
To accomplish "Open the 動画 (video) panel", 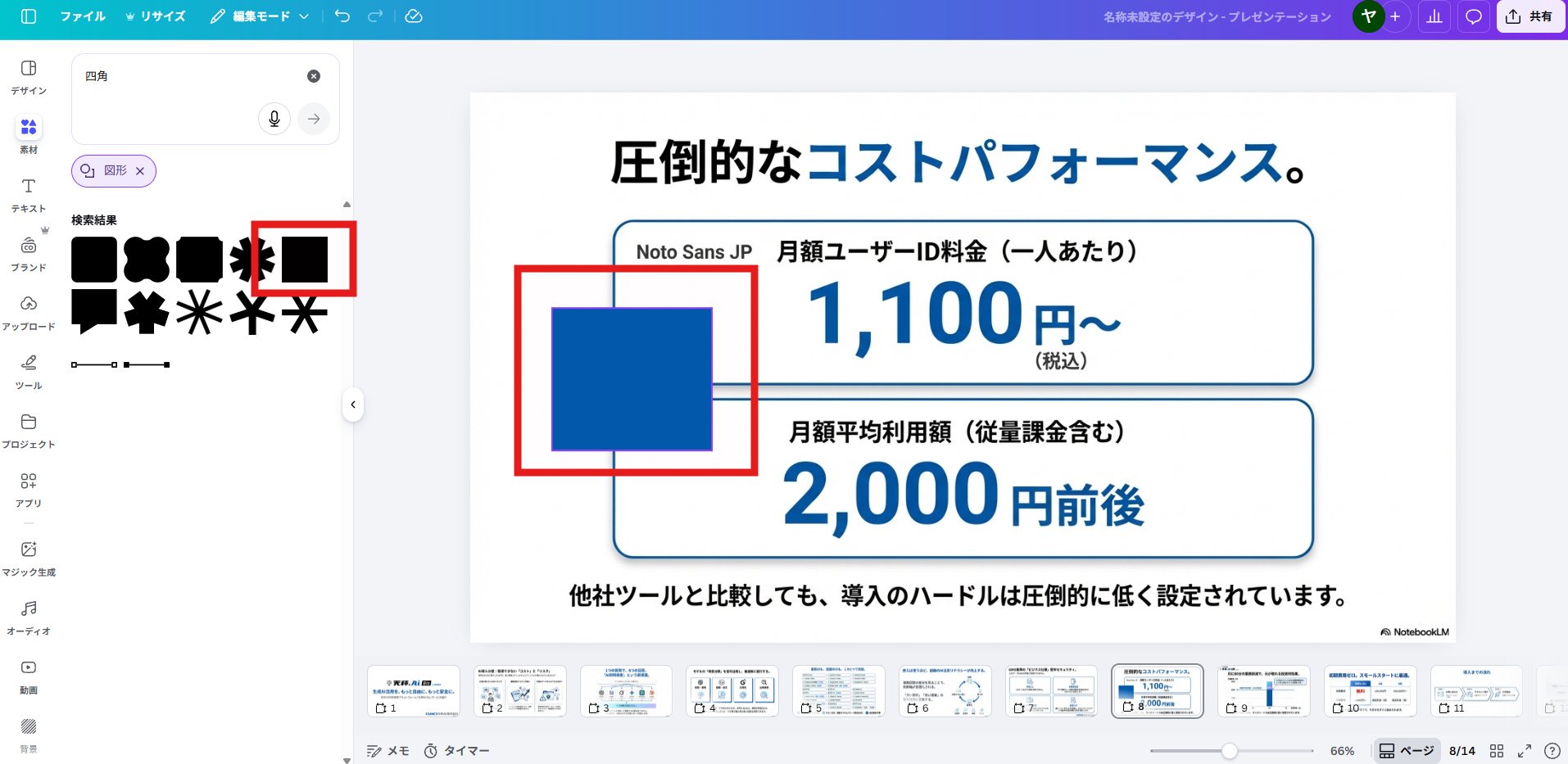I will 28,674.
